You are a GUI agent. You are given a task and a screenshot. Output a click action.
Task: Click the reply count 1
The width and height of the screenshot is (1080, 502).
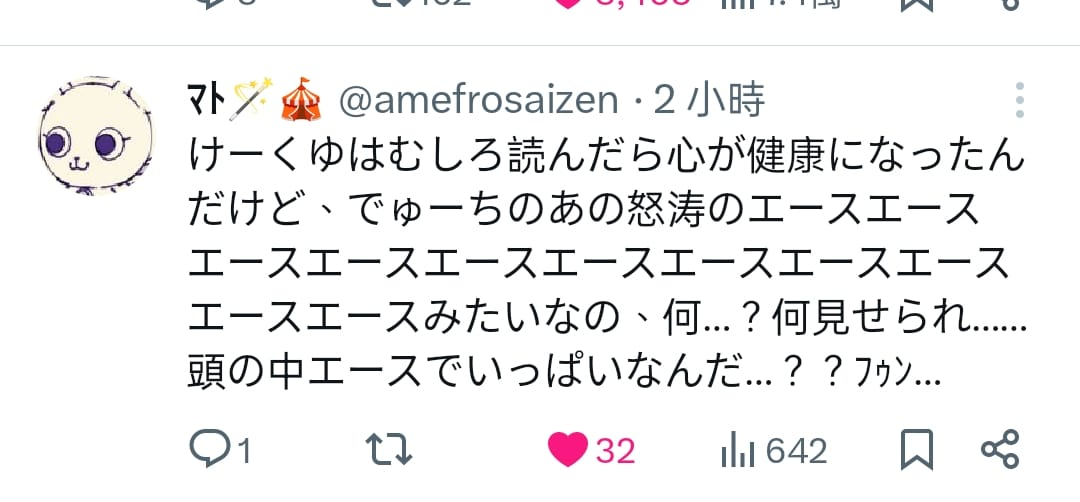click(x=242, y=452)
